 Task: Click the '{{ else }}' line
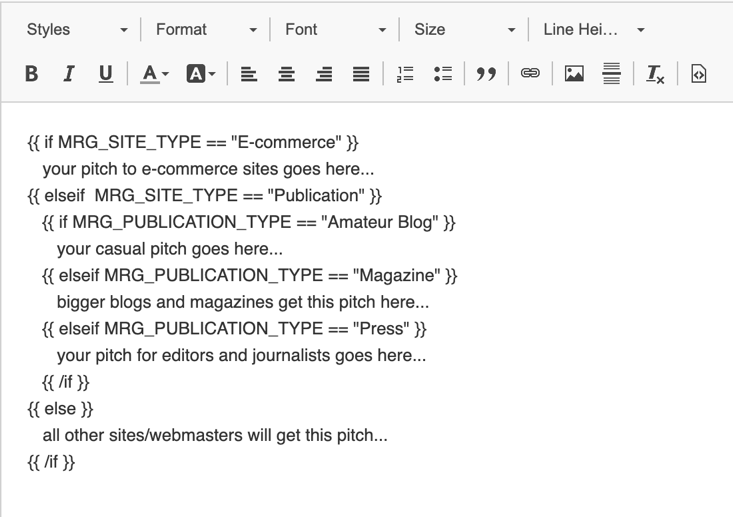click(60, 409)
